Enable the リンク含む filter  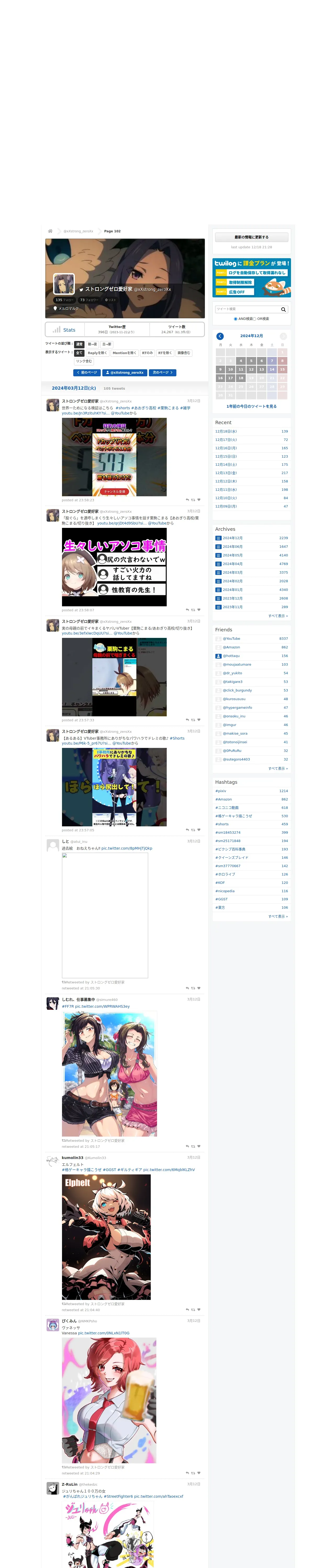(84, 362)
